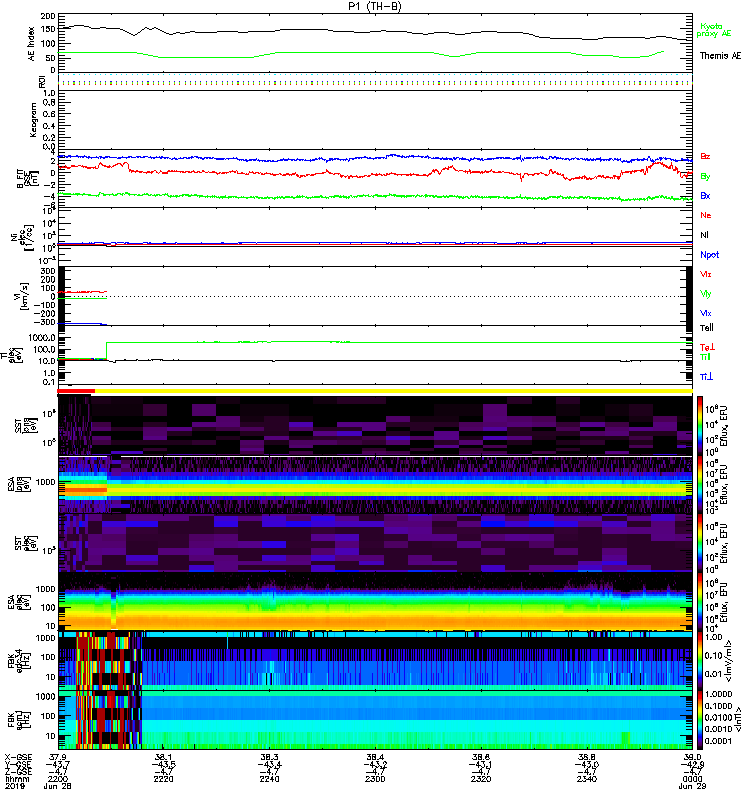This screenshot has width=750, height=800.
Task: Select the "2320" time tick label
Action: click(481, 779)
